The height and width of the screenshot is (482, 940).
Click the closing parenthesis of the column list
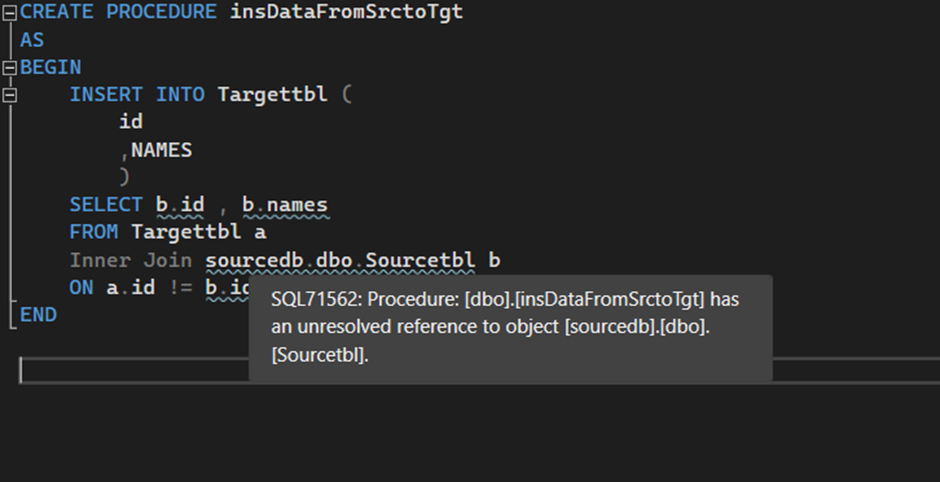point(124,177)
